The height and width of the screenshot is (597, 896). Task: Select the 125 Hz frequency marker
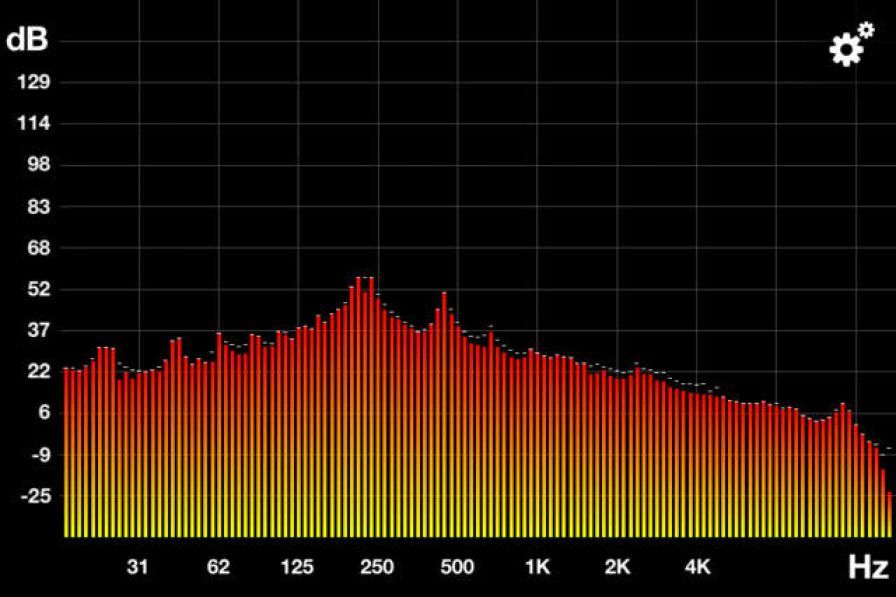[x=297, y=567]
